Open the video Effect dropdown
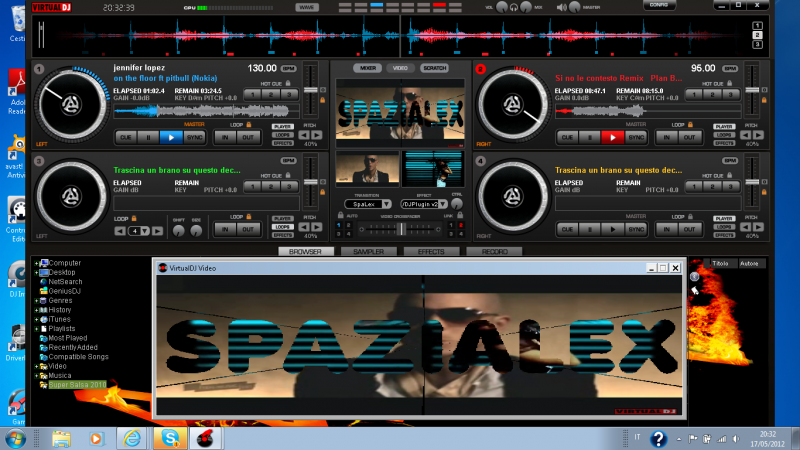800x450 pixels. click(x=423, y=203)
